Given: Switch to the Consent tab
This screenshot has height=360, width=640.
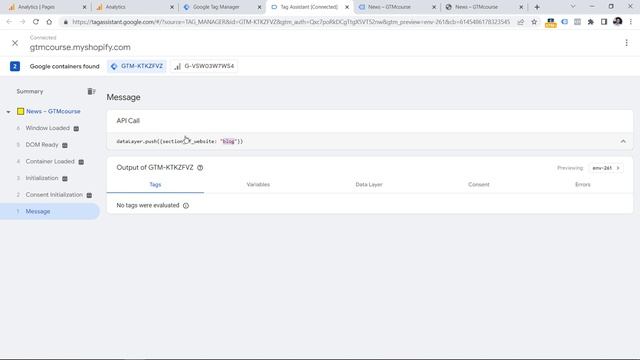Looking at the screenshot, I should point(478,184).
